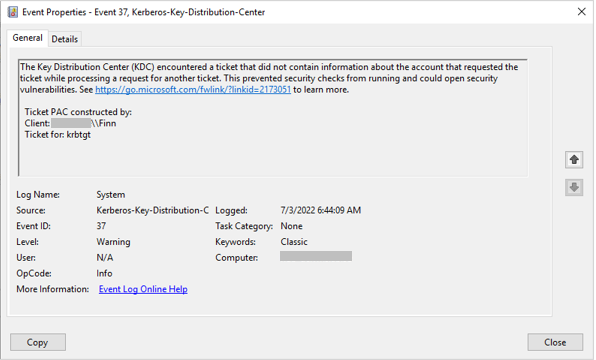Image resolution: width=596 pixels, height=360 pixels.
Task: Click the redacted Computer name value
Action: click(x=316, y=256)
